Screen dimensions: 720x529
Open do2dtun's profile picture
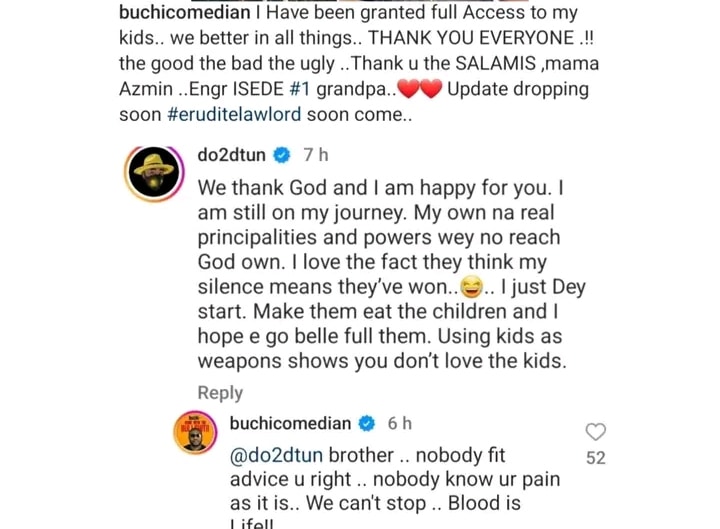click(x=155, y=172)
